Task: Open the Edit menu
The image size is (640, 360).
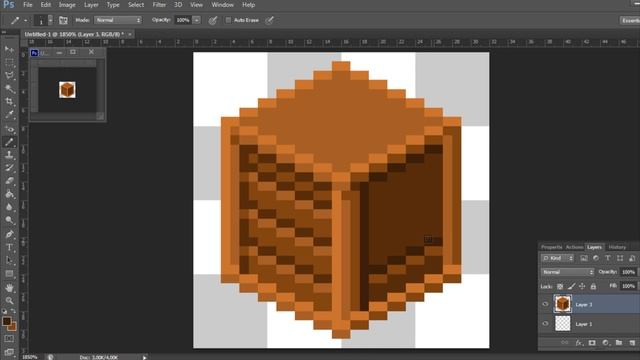Action: 46,5
